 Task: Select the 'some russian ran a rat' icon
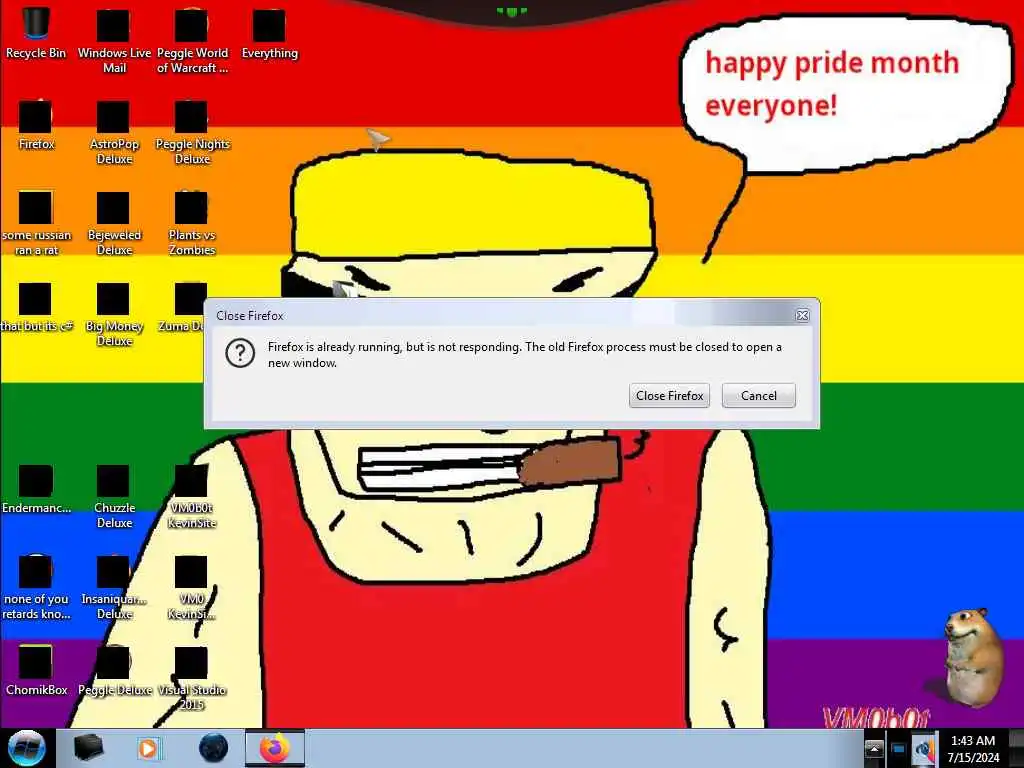(36, 223)
